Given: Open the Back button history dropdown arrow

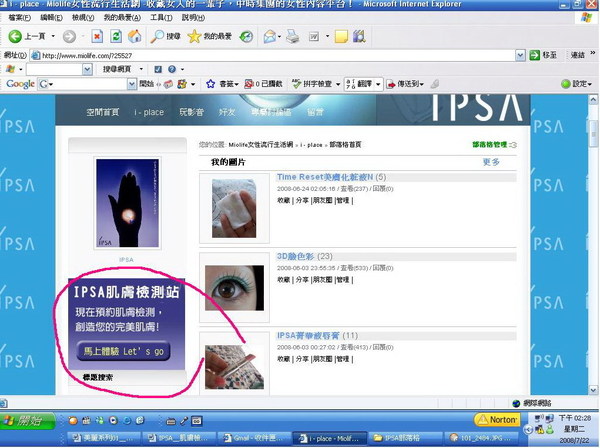Looking at the screenshot, I should click(53, 36).
